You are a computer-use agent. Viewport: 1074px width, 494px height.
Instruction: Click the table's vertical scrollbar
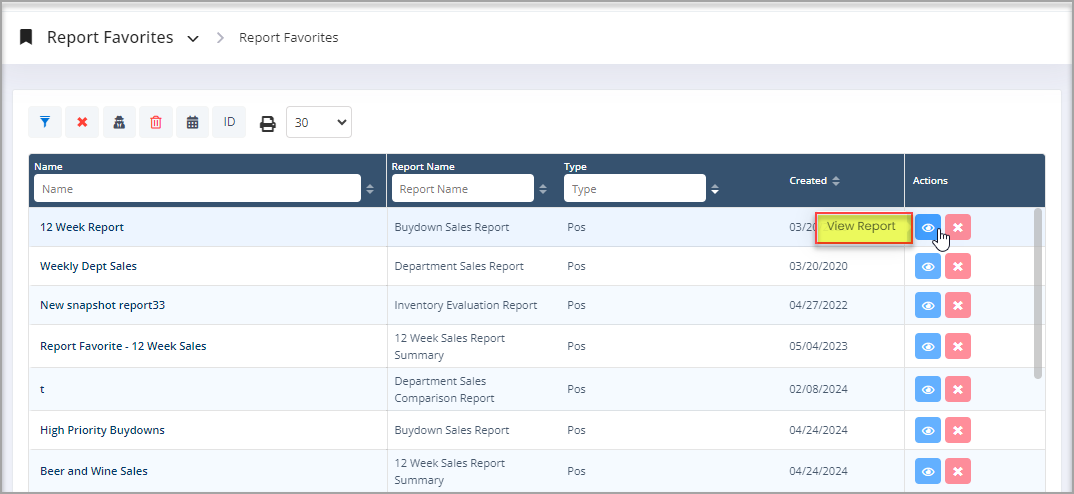[x=1038, y=293]
